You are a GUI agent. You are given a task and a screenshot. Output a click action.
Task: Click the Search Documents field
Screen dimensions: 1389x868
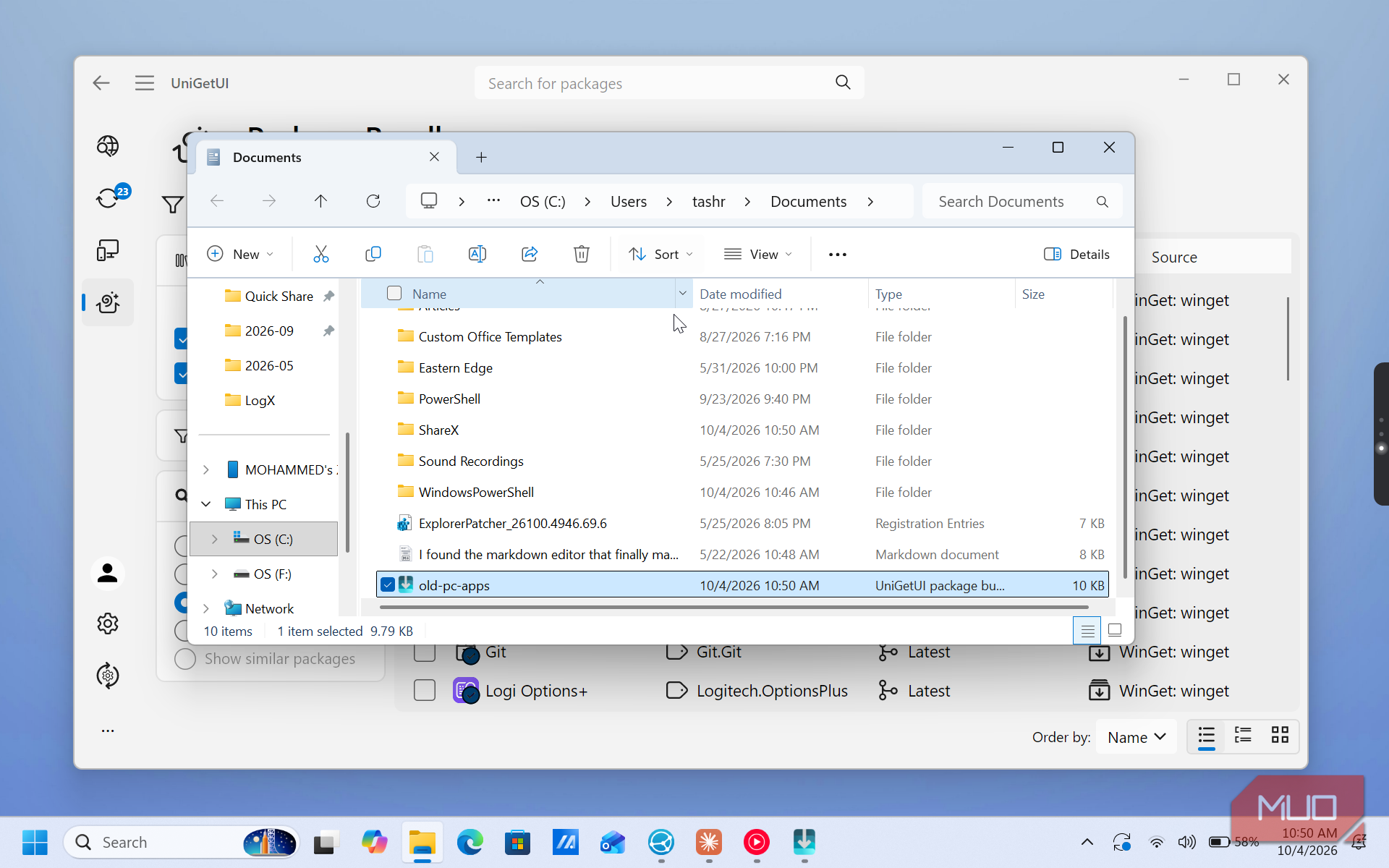point(1021,202)
